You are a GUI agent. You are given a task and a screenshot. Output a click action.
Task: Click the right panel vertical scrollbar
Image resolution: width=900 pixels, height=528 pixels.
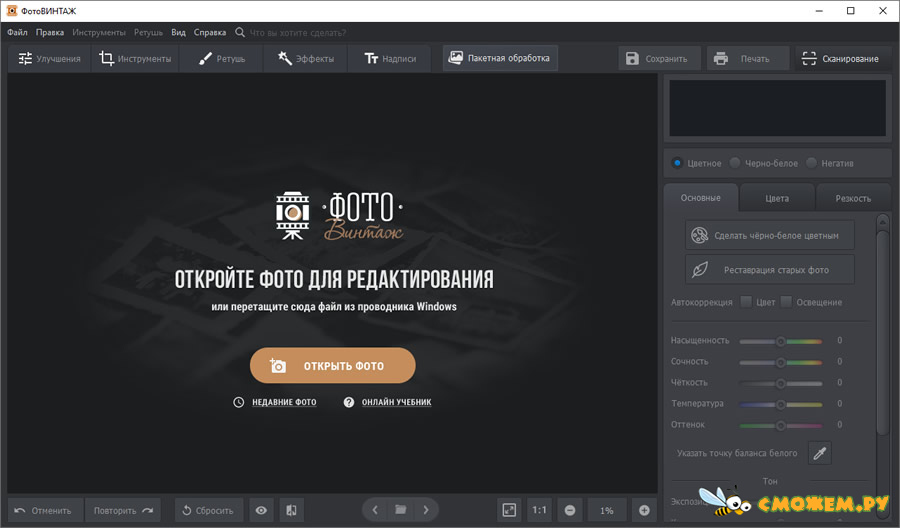(x=883, y=333)
